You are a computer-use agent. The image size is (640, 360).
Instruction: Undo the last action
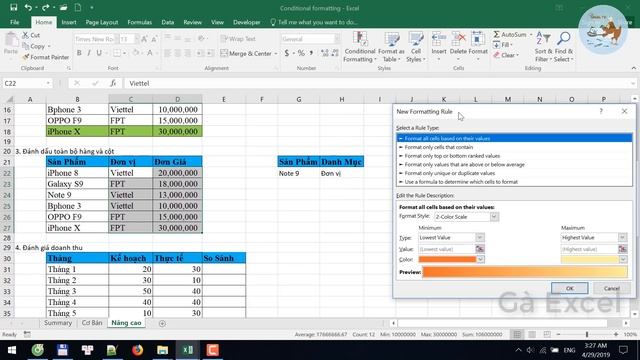pyautogui.click(x=28, y=7)
